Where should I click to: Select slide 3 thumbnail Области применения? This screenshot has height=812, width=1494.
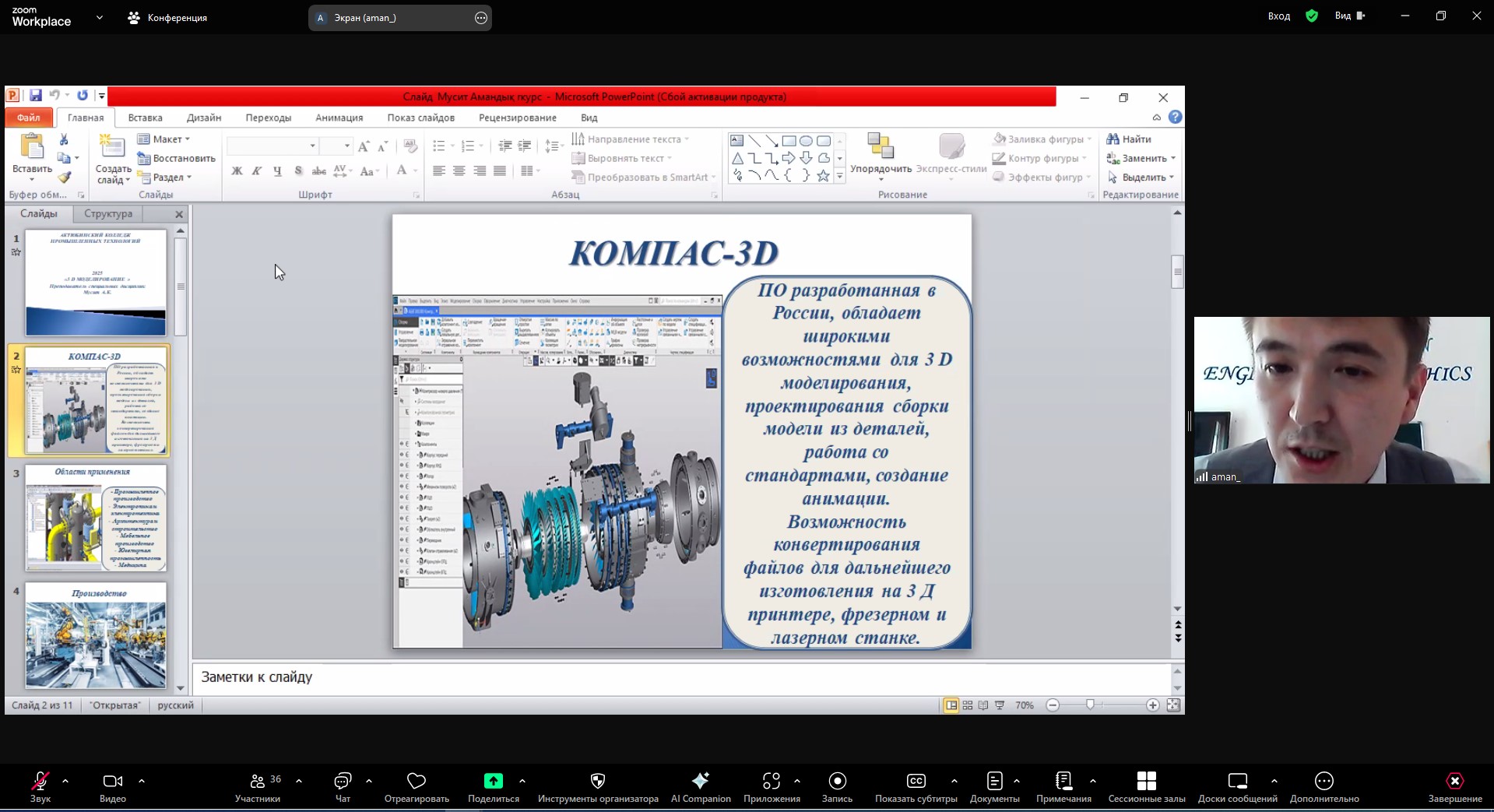click(96, 518)
